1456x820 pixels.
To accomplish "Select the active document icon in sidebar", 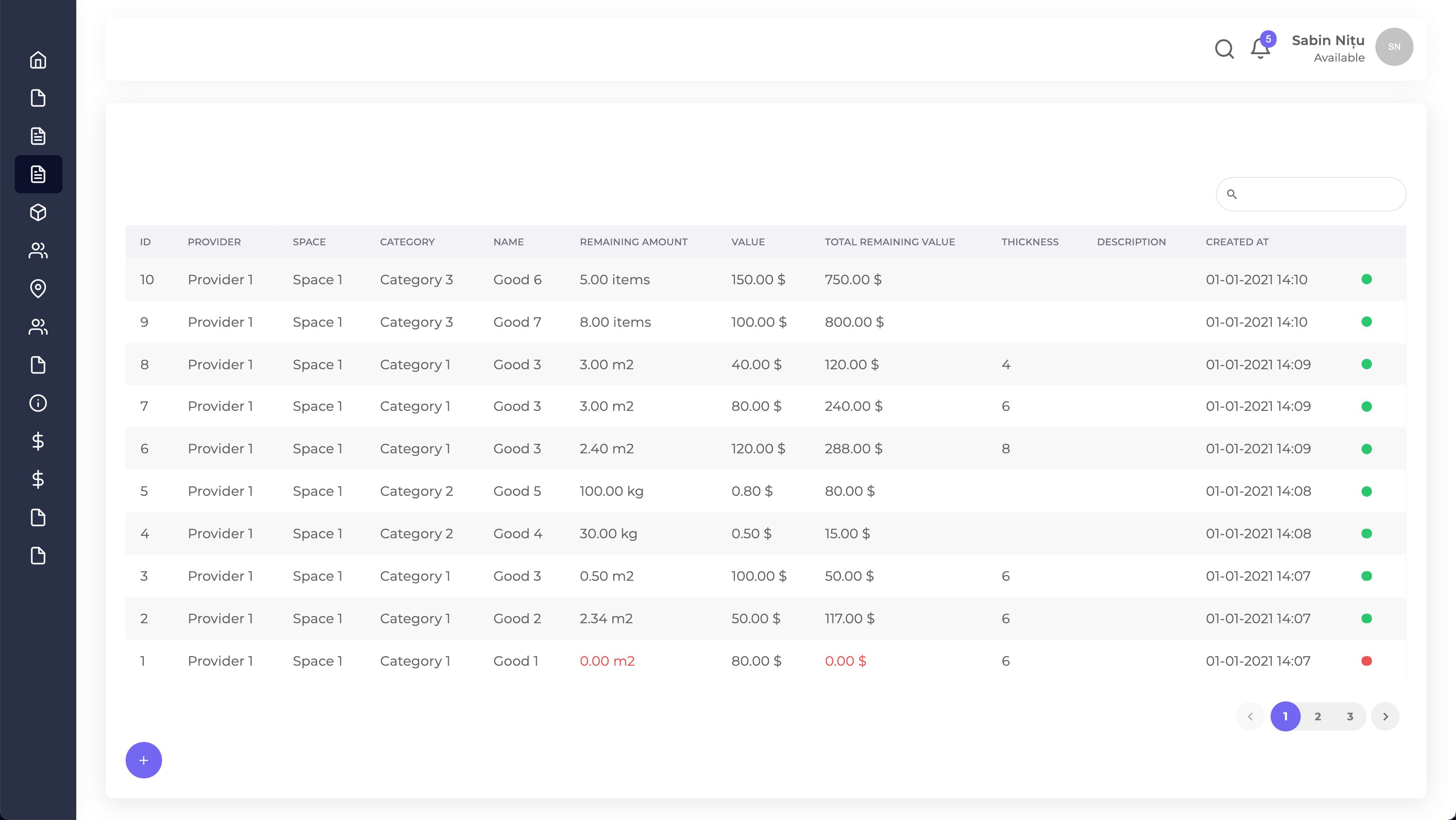I will click(38, 174).
